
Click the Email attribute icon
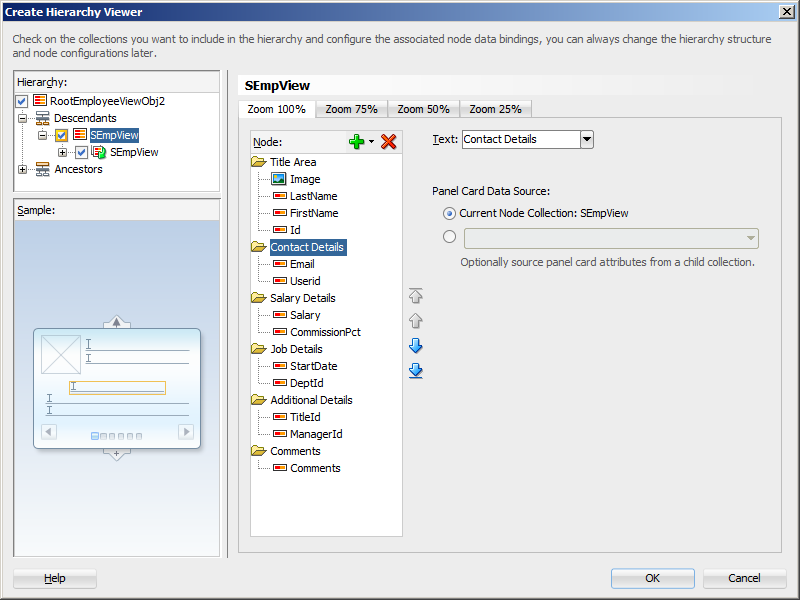[x=280, y=263]
